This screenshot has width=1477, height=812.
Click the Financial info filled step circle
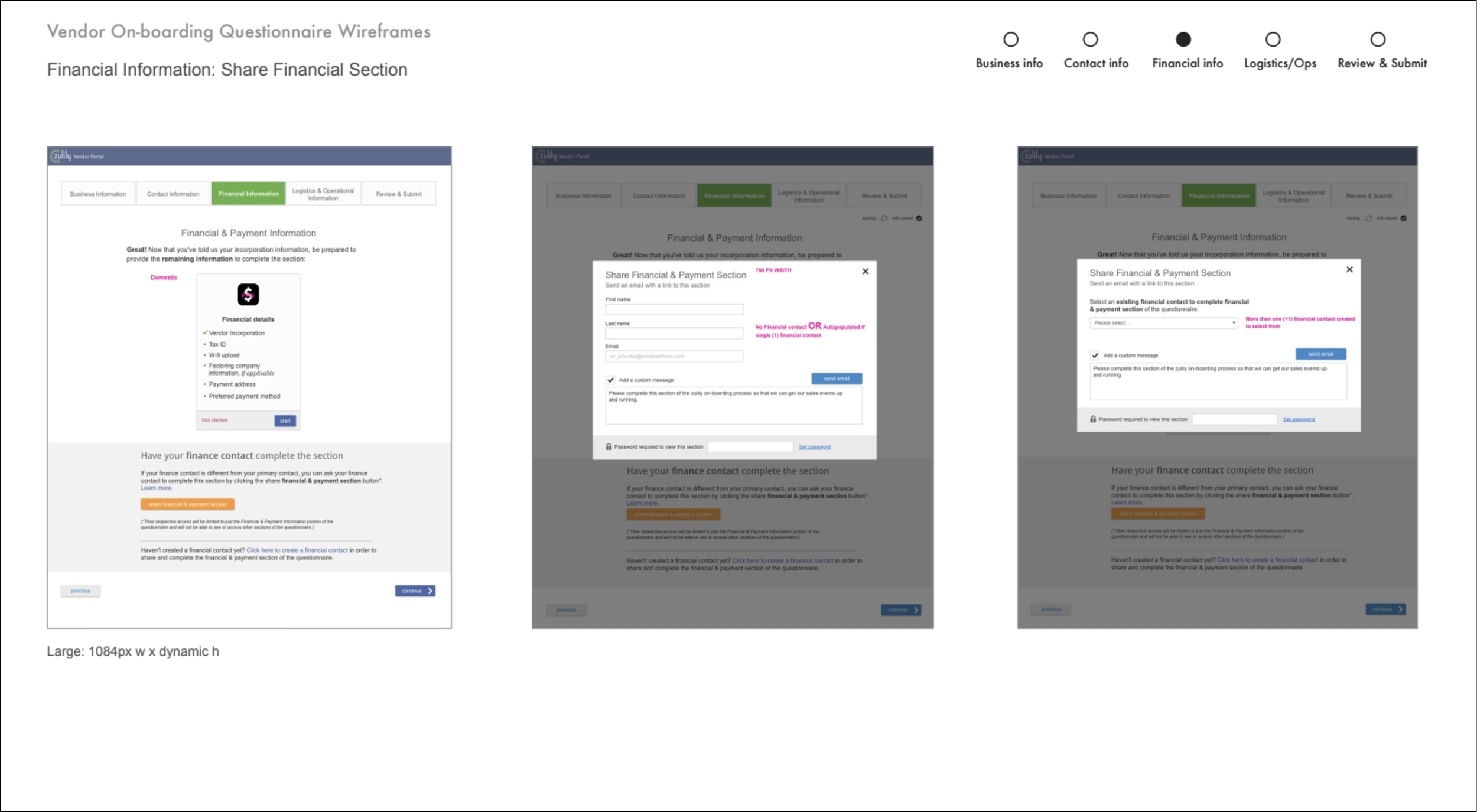(x=1183, y=40)
